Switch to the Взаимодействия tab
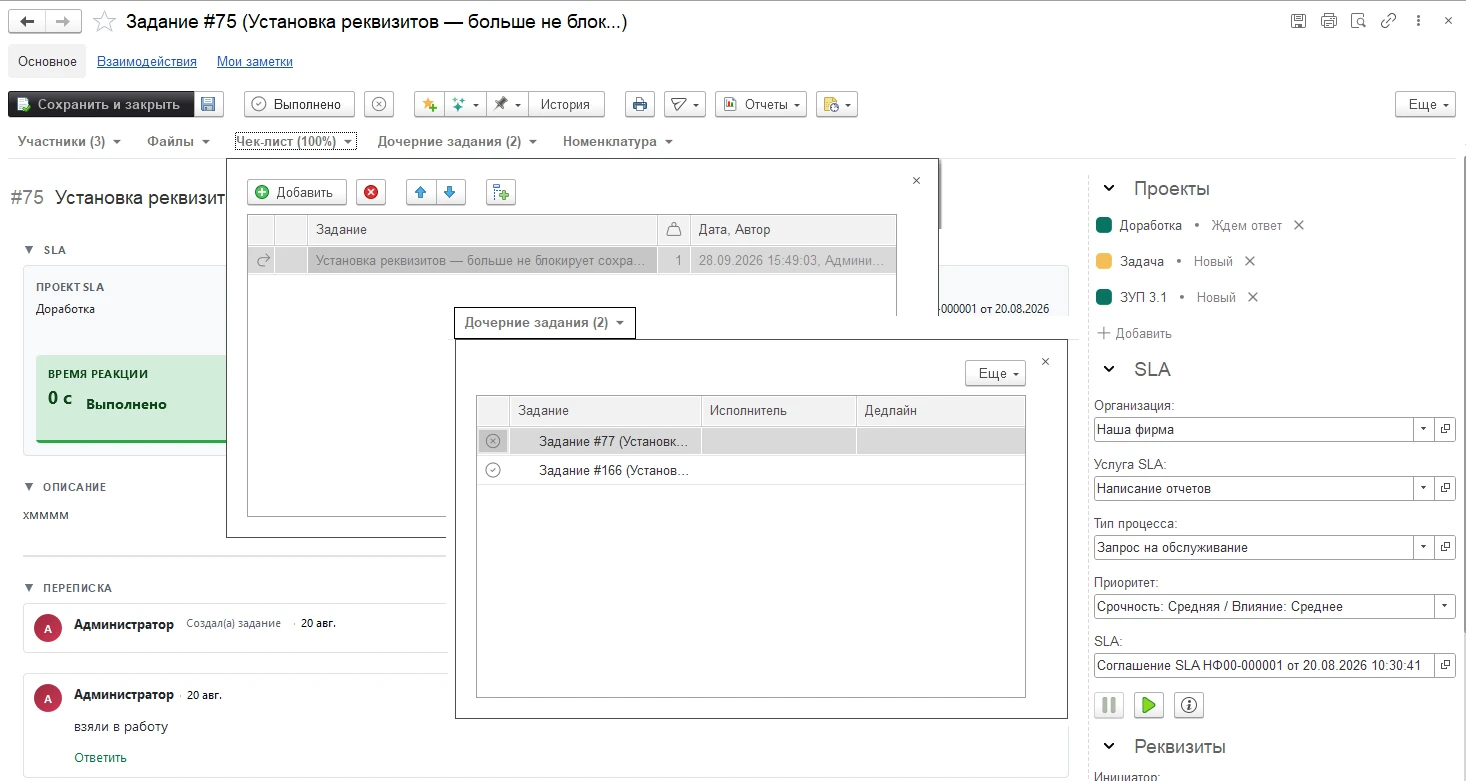 click(x=147, y=61)
